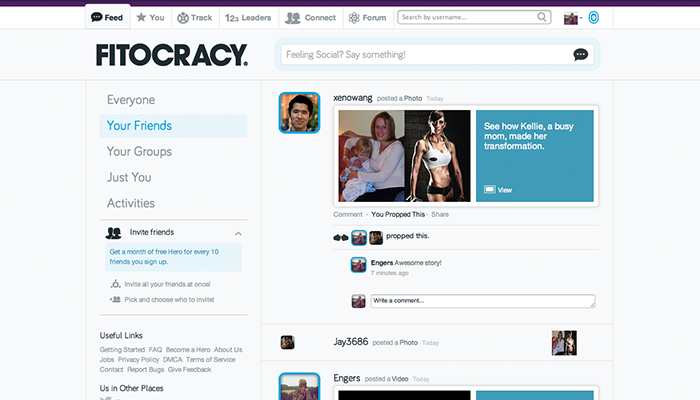This screenshot has width=700, height=400.
Task: Click the free Hero month promo
Action: (x=173, y=257)
